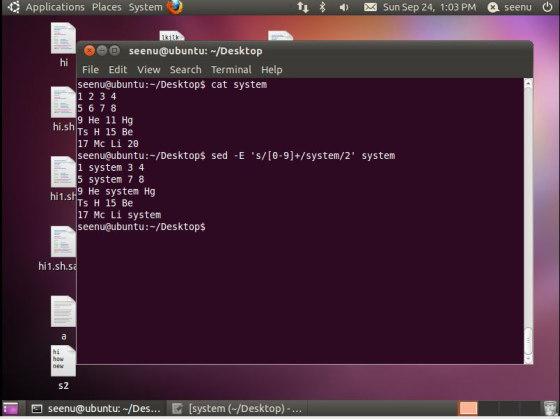The image size is (560, 419).
Task: Open the mail envelope messaging menu
Action: [x=370, y=7]
